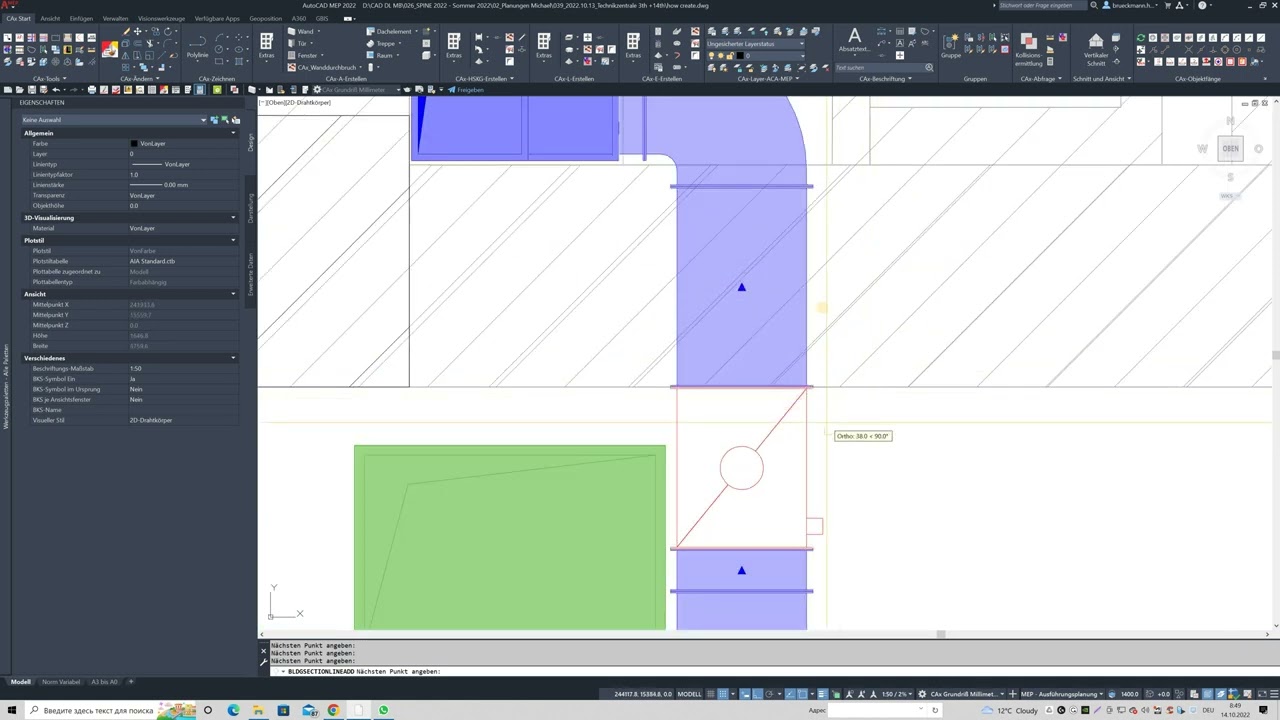Click the Text suchen input field
Screen dimensions: 1280x720
[x=884, y=68]
